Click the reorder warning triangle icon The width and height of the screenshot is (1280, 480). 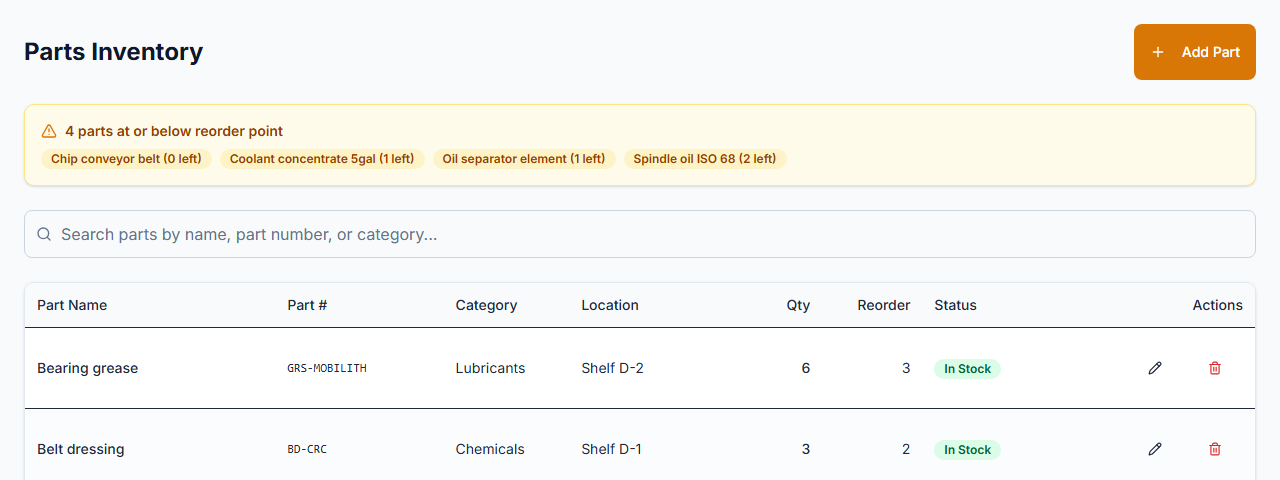[49, 131]
